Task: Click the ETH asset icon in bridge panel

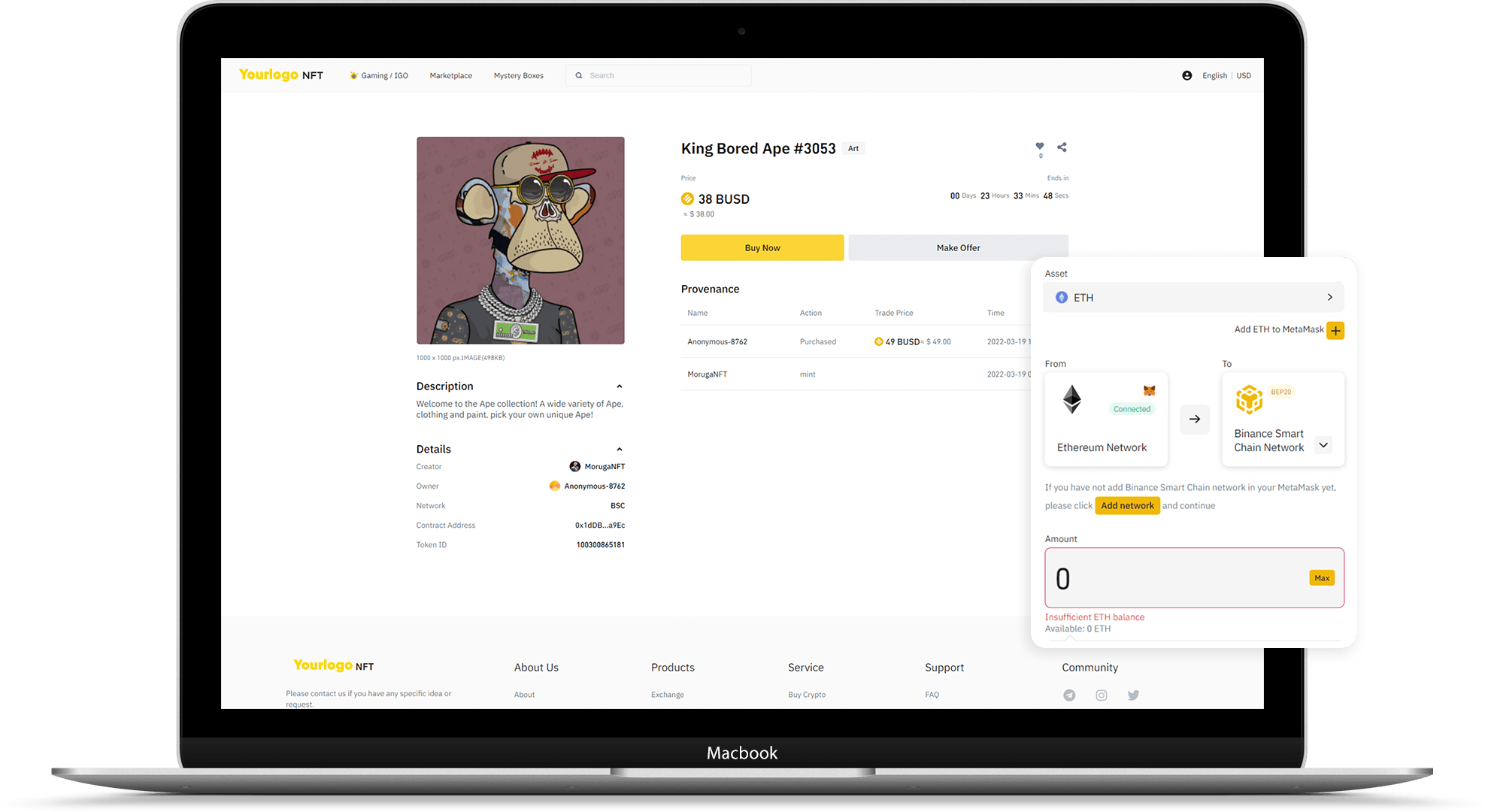Action: coord(1062,297)
